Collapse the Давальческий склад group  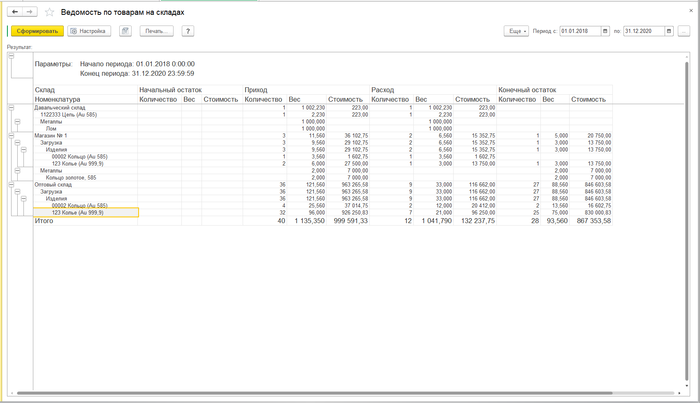click(x=10, y=107)
